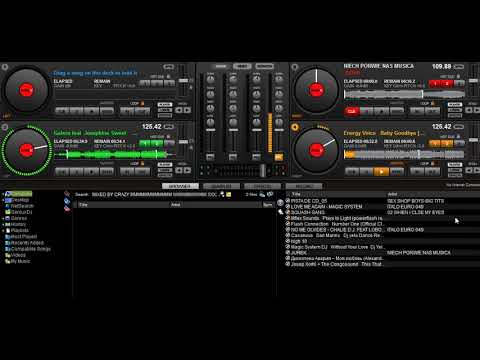Image resolution: width=480 pixels, height=360 pixels.
Task: Nudge pitch bend right arrow on the empty top-left deck
Action: click(188, 110)
